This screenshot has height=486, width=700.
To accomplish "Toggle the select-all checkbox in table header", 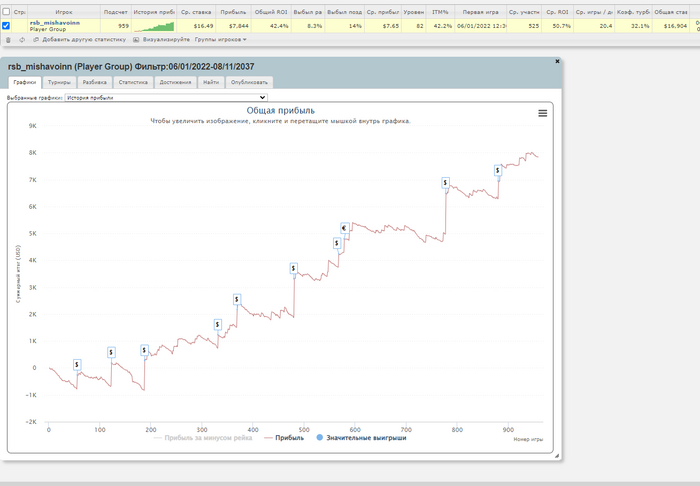I will 6,12.
